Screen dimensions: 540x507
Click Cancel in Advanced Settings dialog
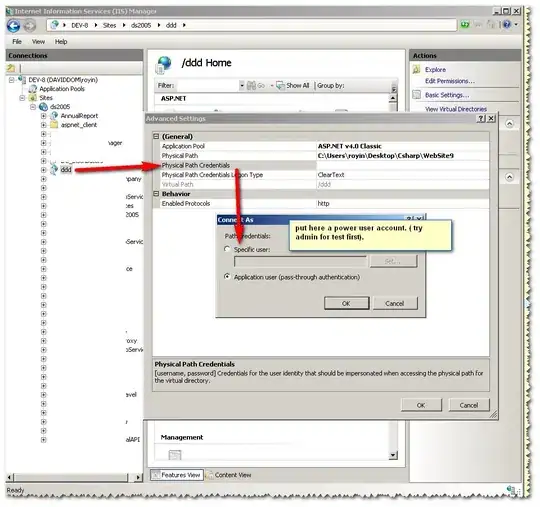point(469,405)
